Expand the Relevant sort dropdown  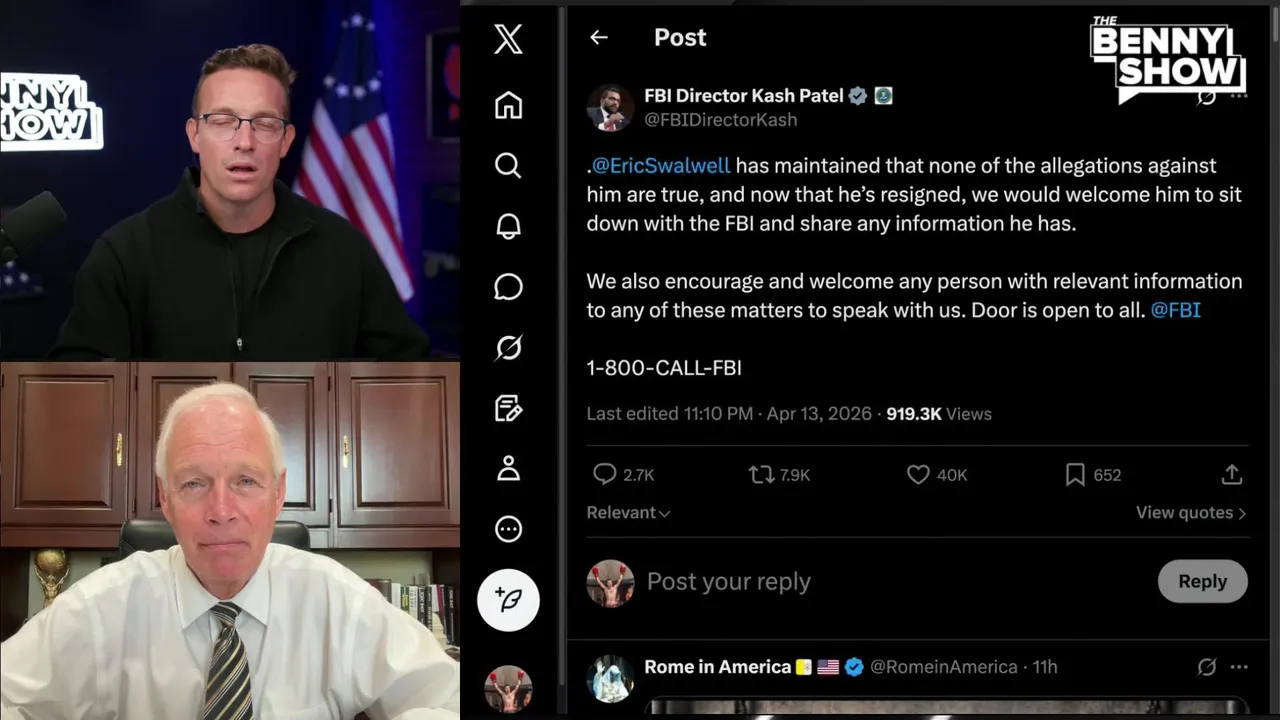click(x=628, y=513)
